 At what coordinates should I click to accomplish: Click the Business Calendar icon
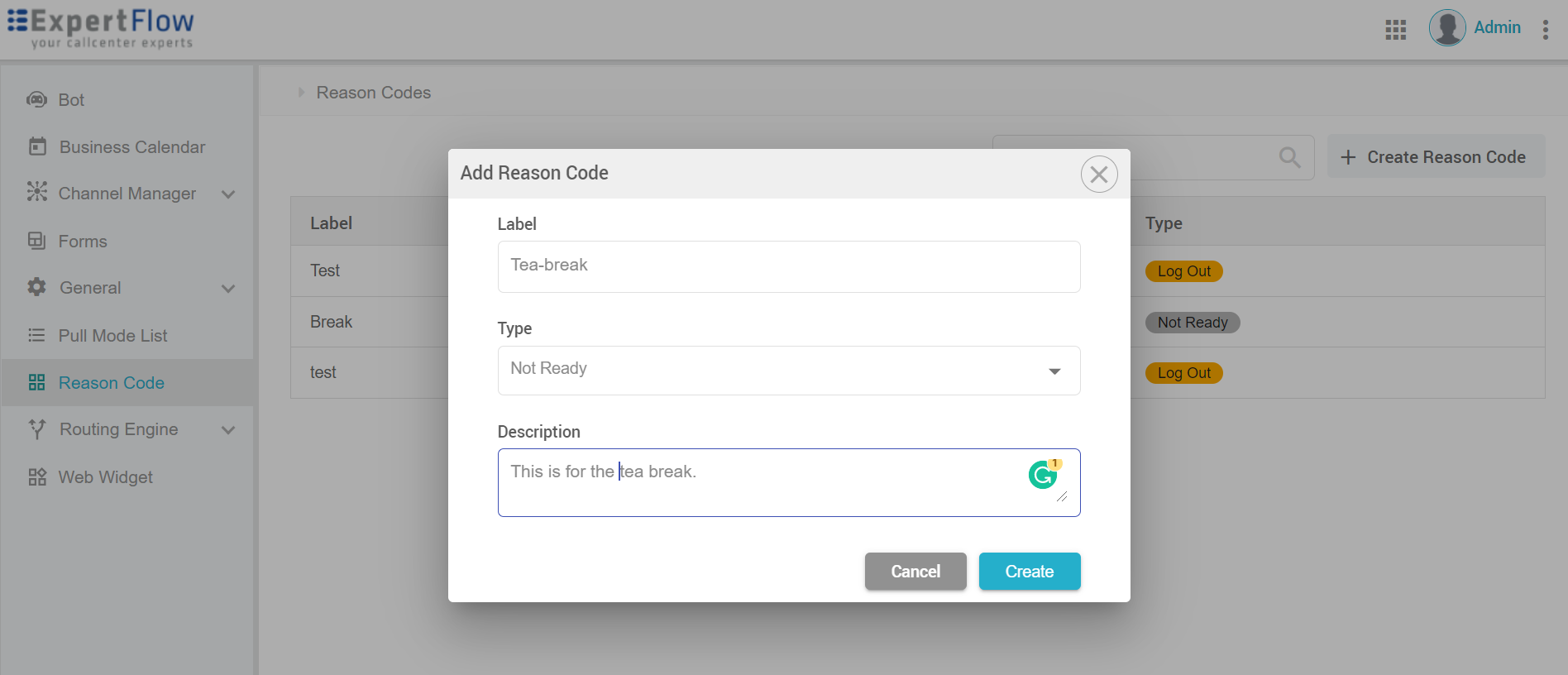37,146
